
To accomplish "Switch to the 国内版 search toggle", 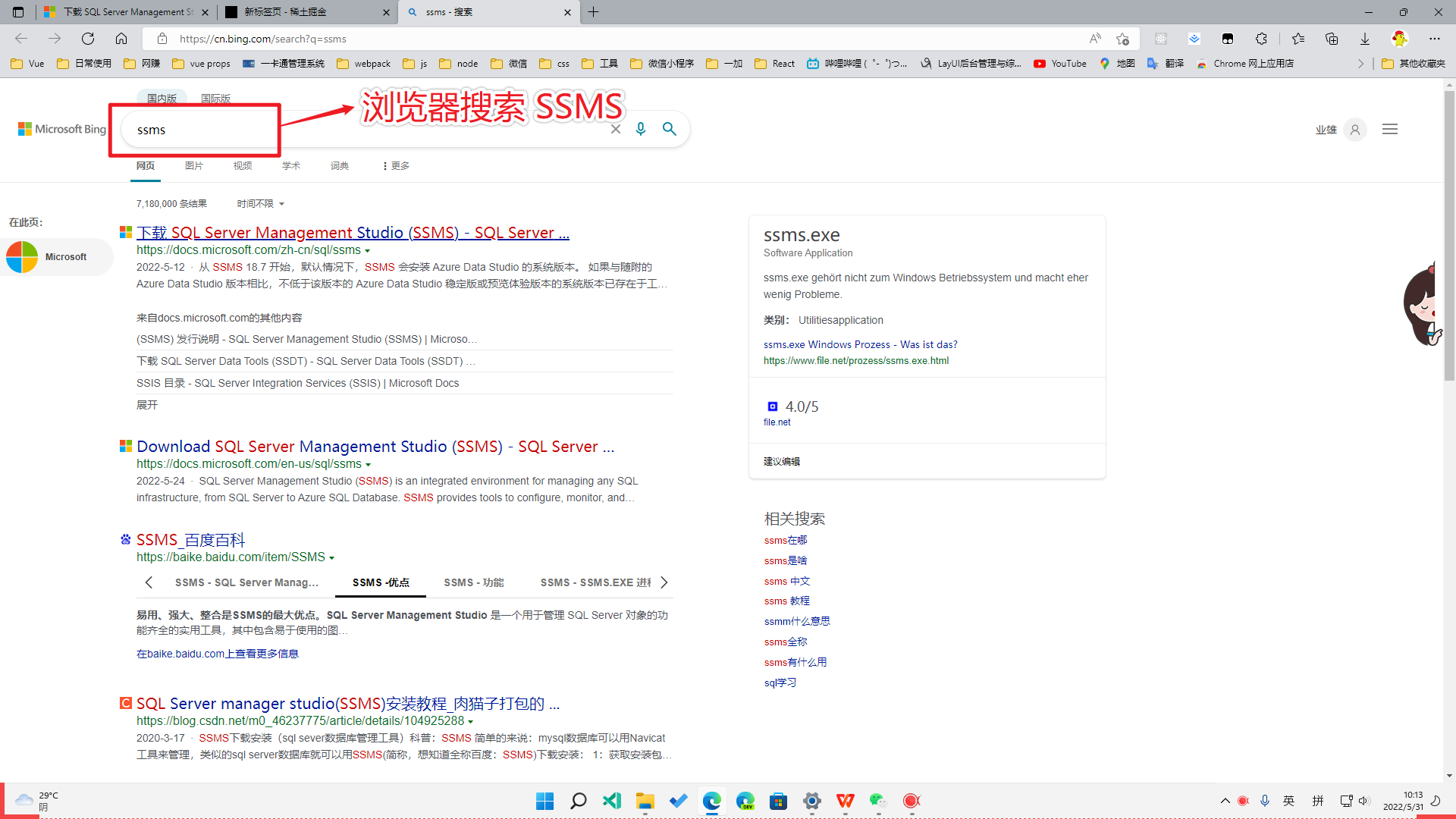I will (162, 99).
